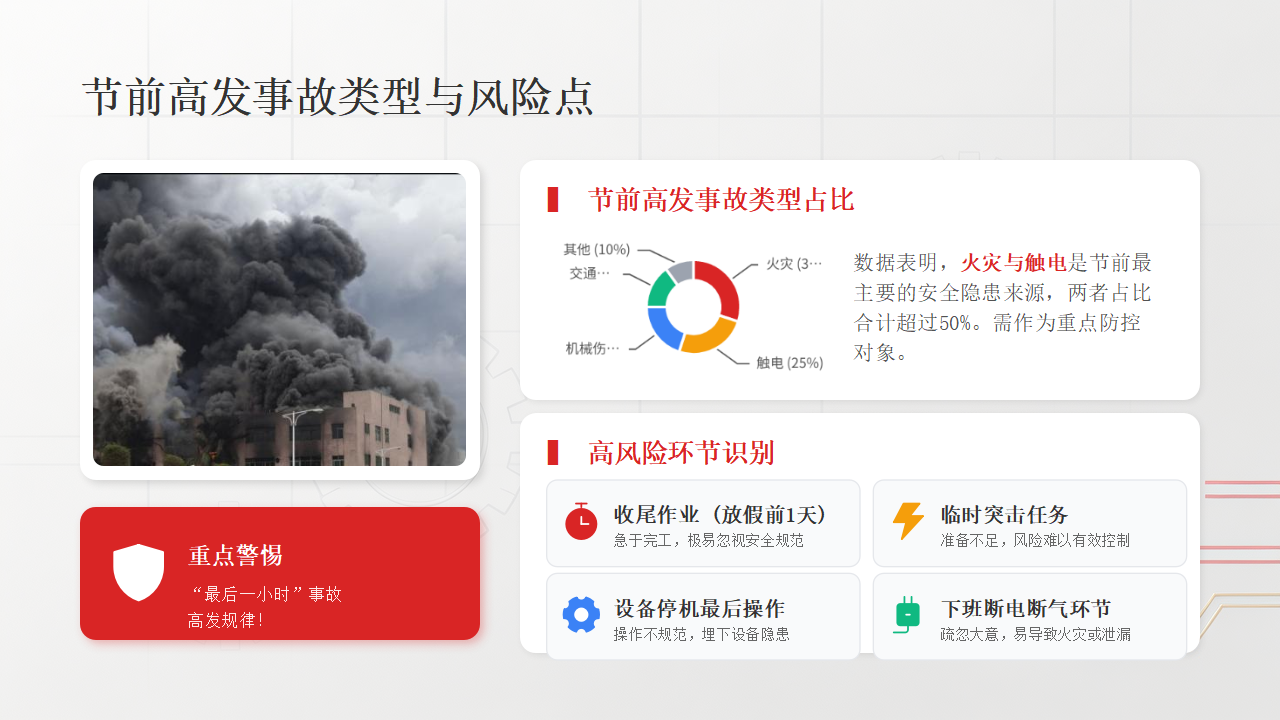Select the blue 机械伤 donut segment
The image size is (1280, 720).
coord(661,329)
